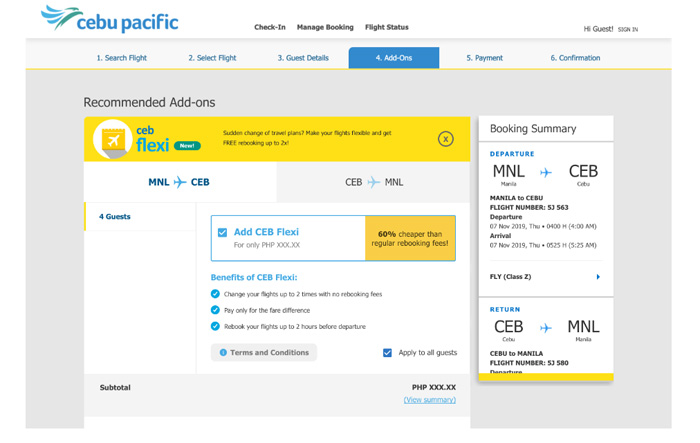Toggle the Add CEB Flexi checkbox
Viewport: 700px width, 443px height.
[x=222, y=233]
